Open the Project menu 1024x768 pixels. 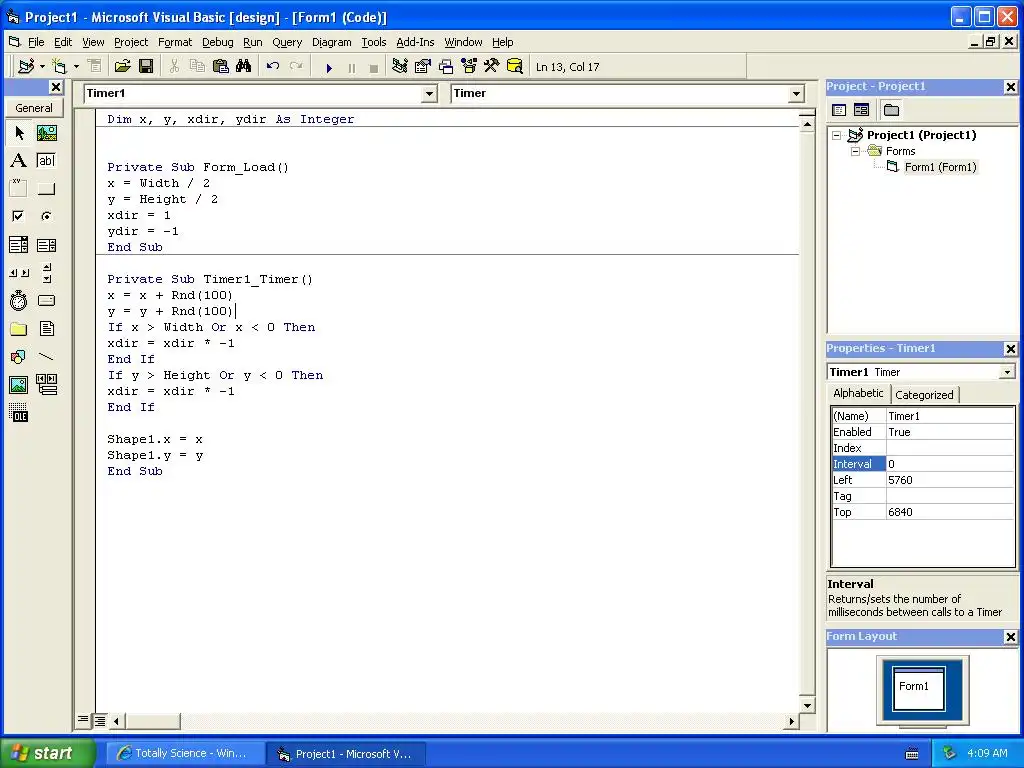pyautogui.click(x=131, y=42)
